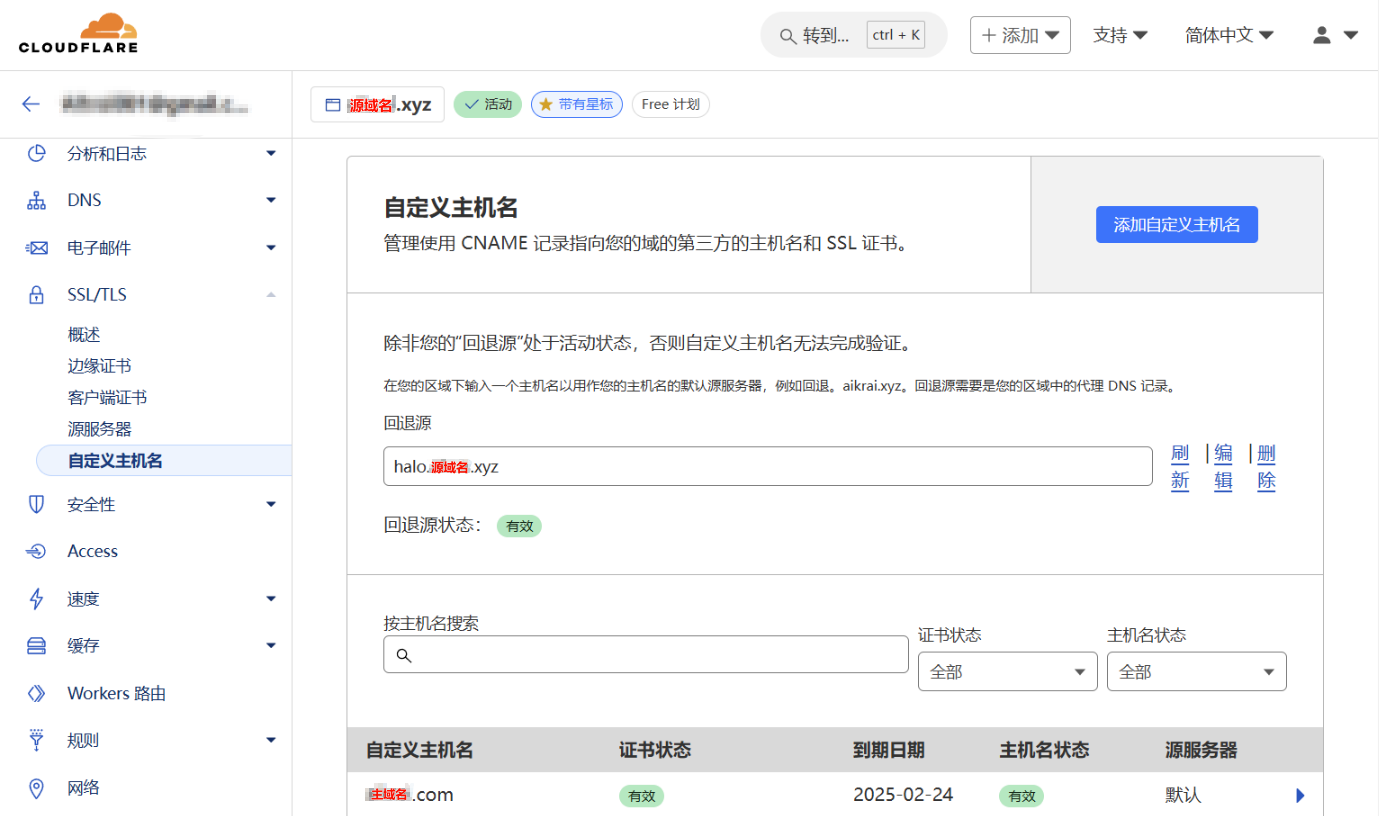
Task: Click the Free 计划 badge
Action: pos(670,104)
